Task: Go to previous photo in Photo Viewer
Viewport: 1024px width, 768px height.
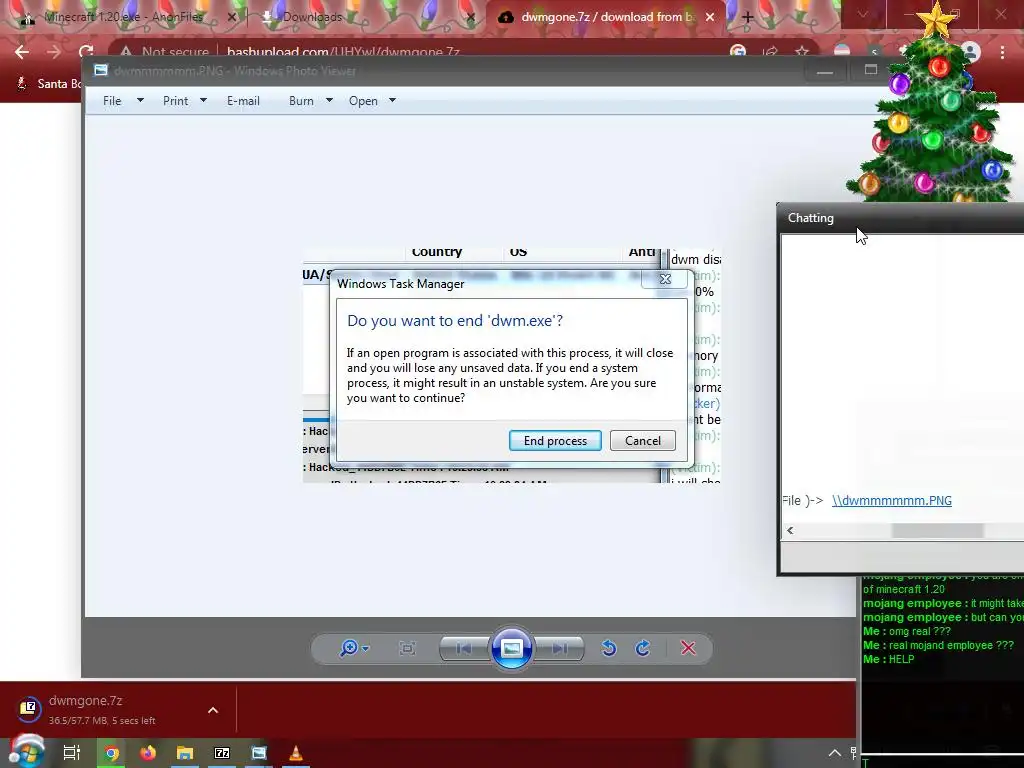Action: pos(464,648)
